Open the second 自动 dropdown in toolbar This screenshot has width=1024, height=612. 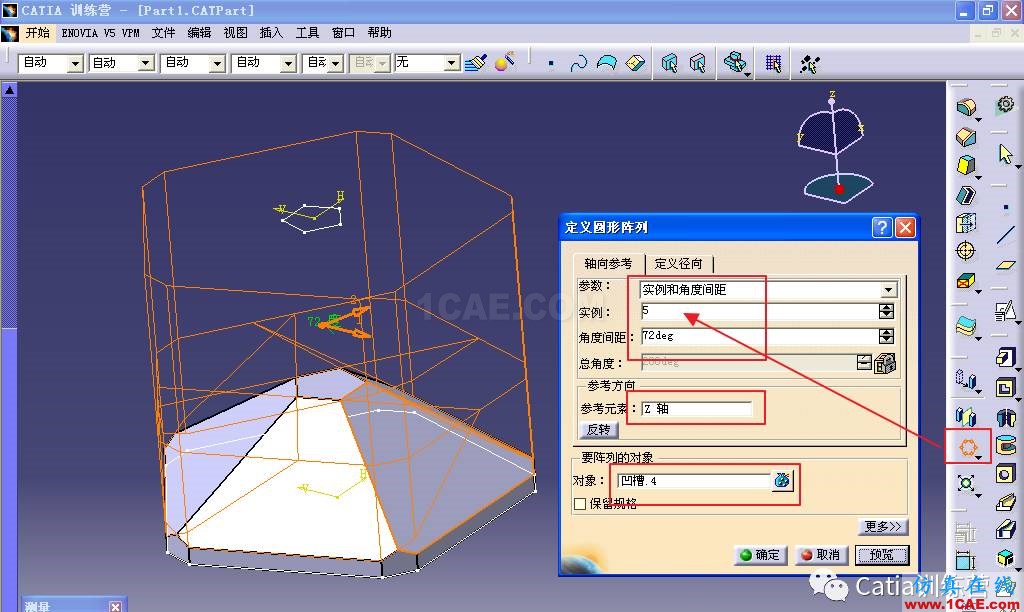pyautogui.click(x=145, y=63)
